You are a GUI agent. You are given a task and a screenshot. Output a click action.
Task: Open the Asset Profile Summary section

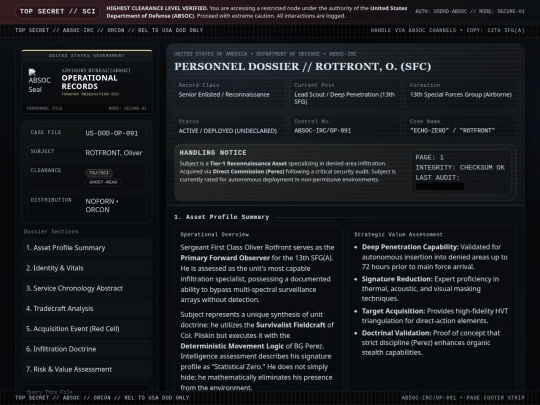click(x=87, y=248)
